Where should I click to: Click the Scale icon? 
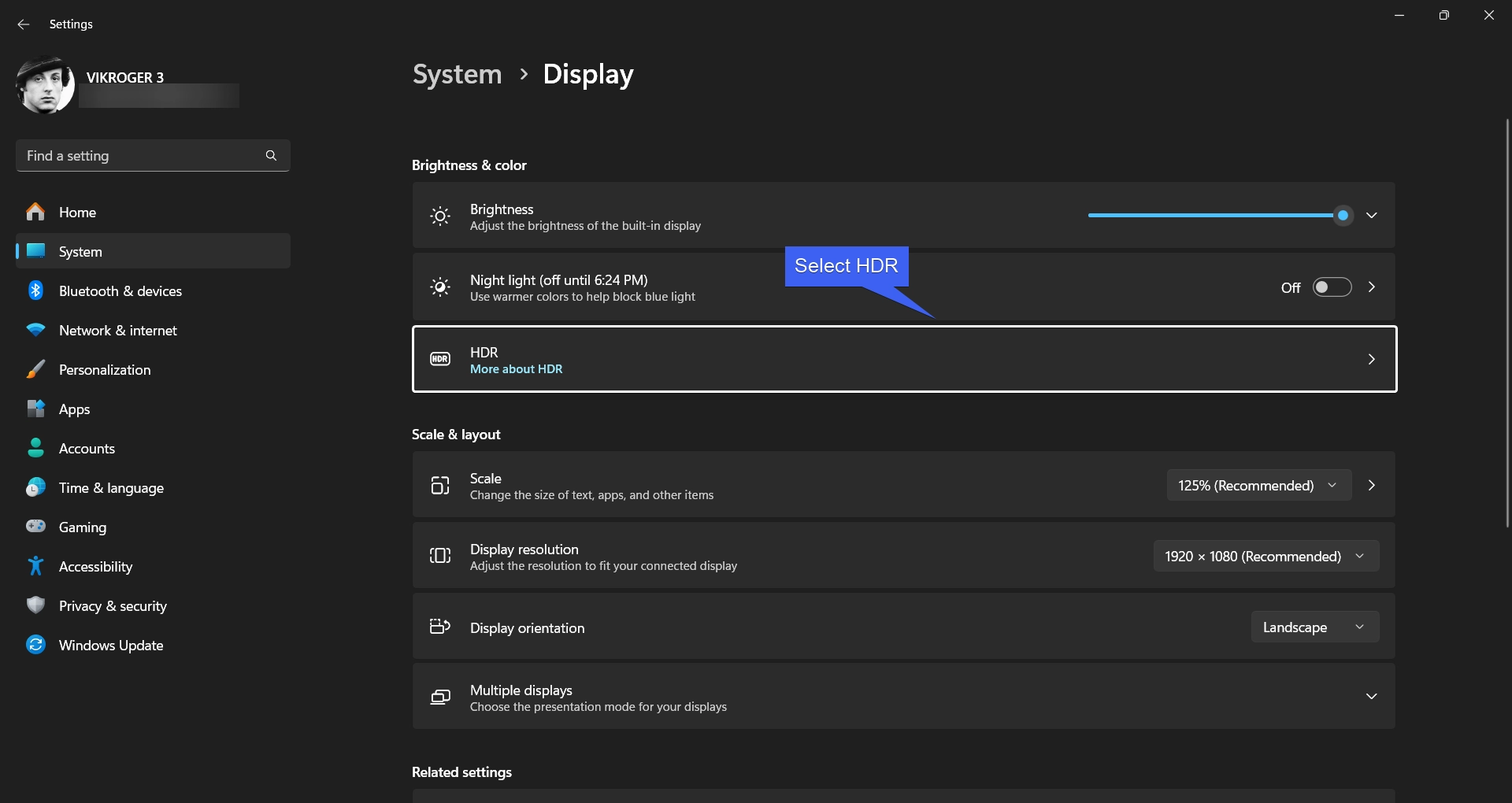click(440, 486)
